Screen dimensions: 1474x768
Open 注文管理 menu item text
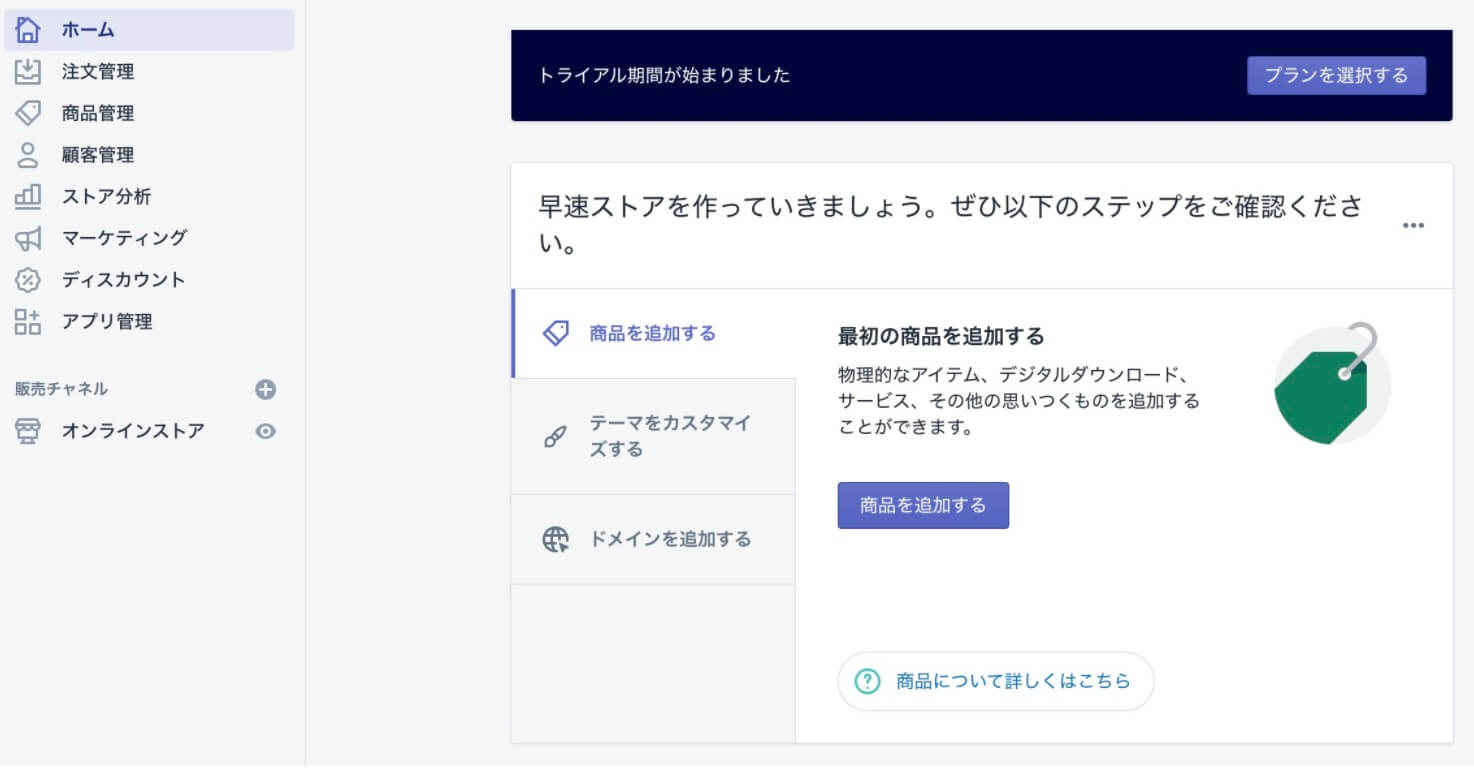tap(98, 72)
